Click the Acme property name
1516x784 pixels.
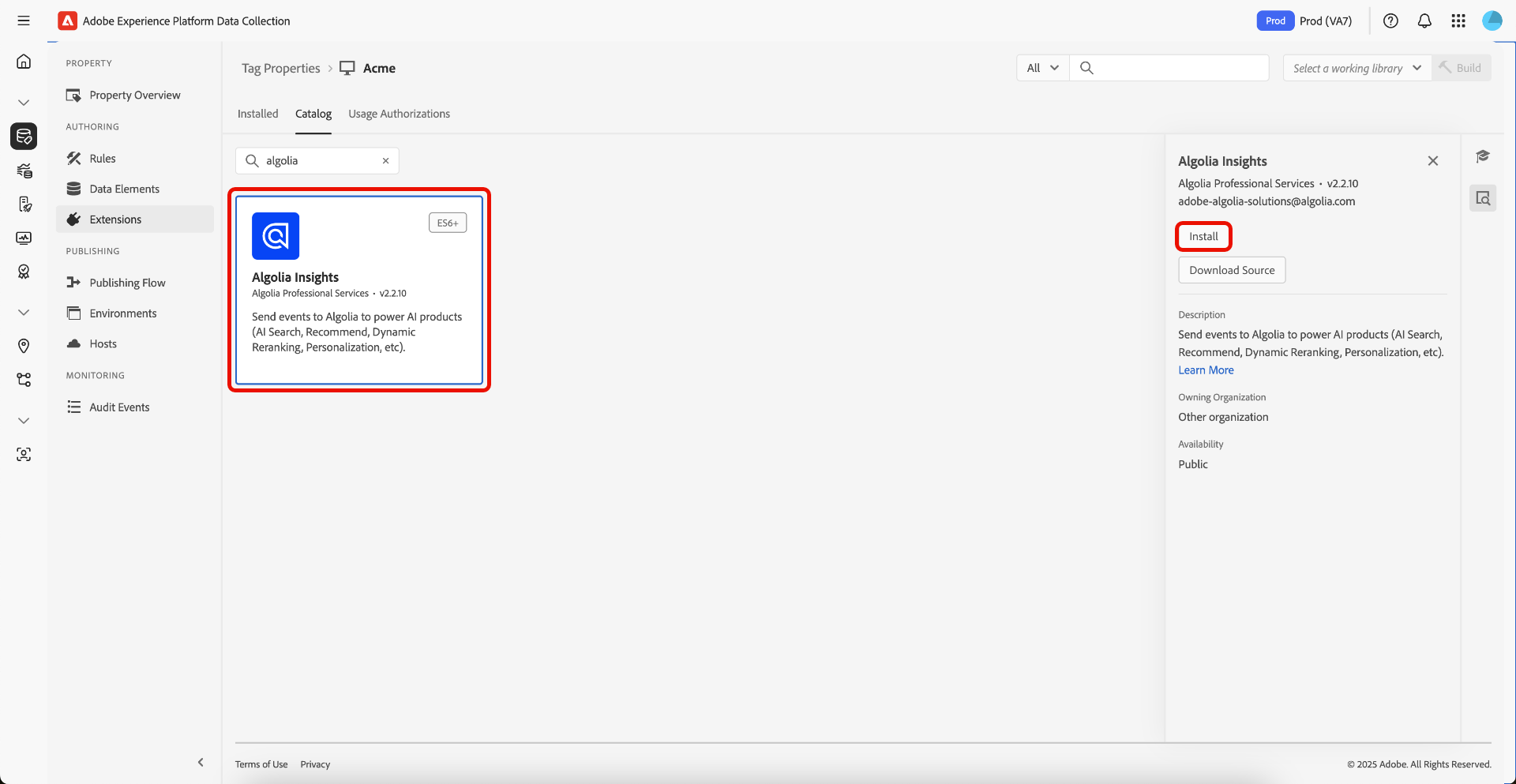click(379, 69)
